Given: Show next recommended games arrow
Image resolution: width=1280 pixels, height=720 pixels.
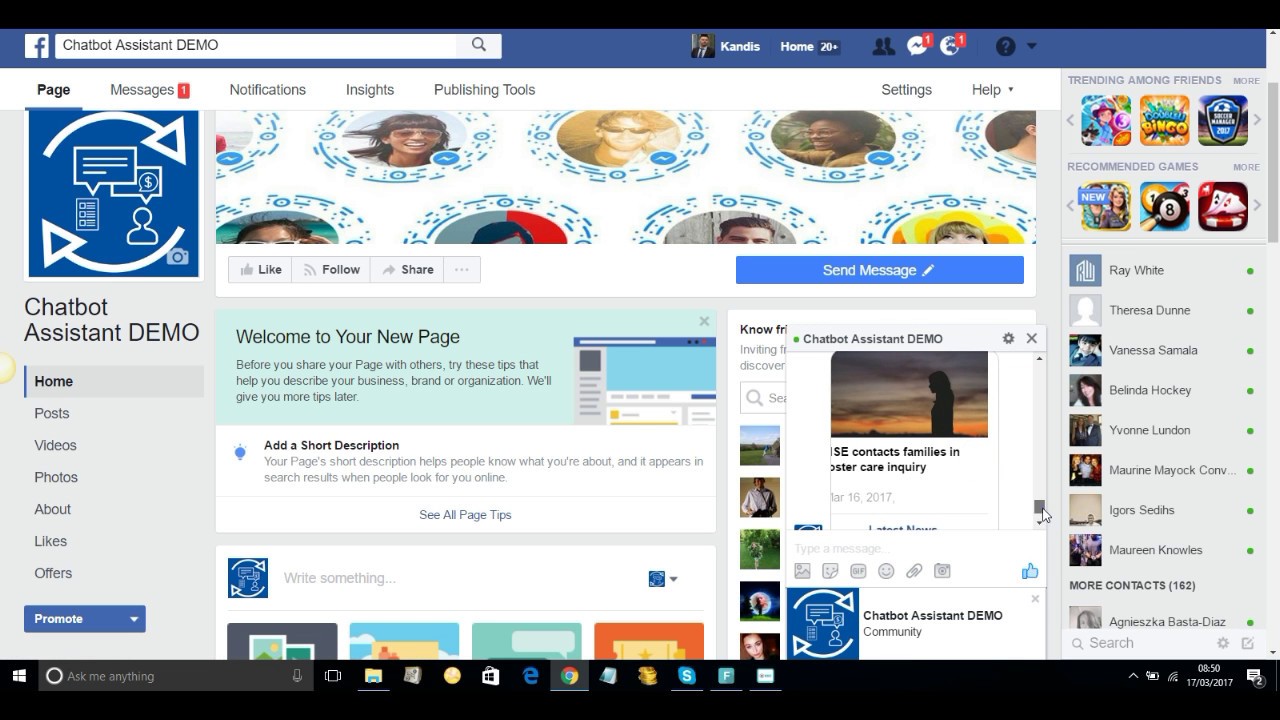Looking at the screenshot, I should (x=1258, y=206).
